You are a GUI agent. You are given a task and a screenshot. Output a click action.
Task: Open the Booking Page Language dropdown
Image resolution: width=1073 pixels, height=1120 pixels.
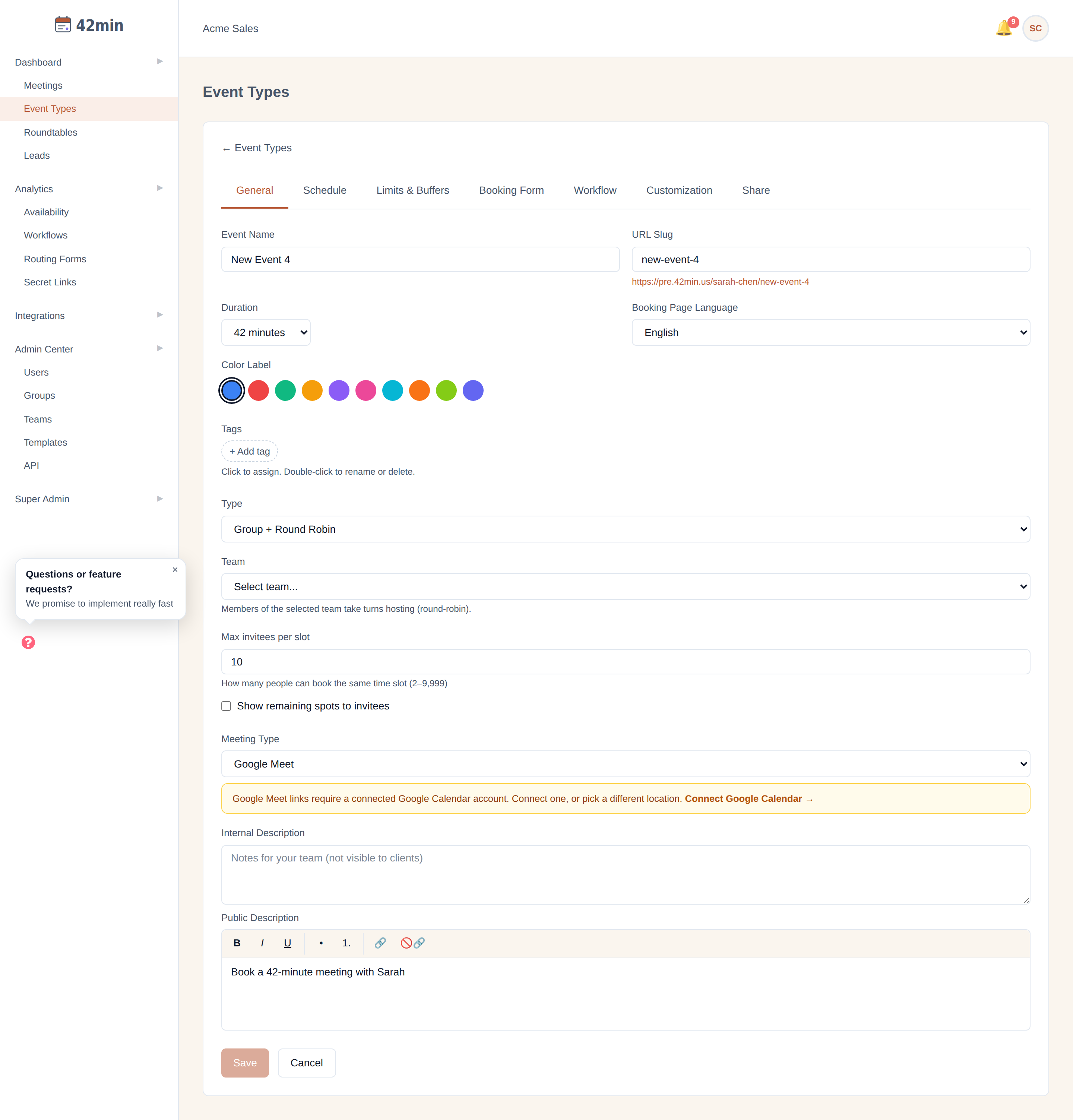coord(831,333)
